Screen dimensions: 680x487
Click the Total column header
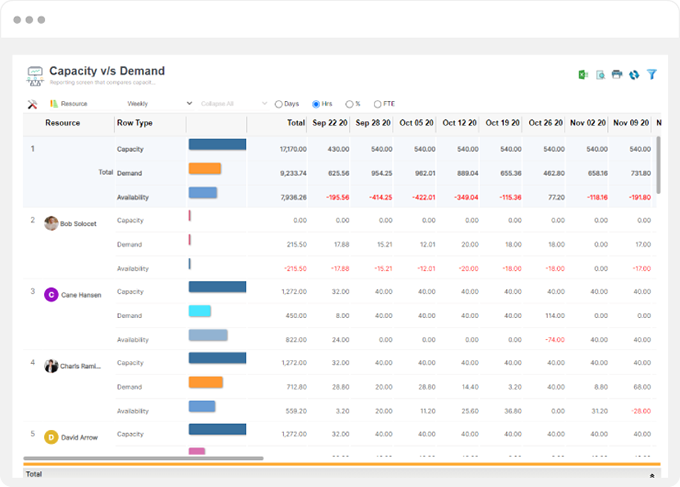pos(296,123)
